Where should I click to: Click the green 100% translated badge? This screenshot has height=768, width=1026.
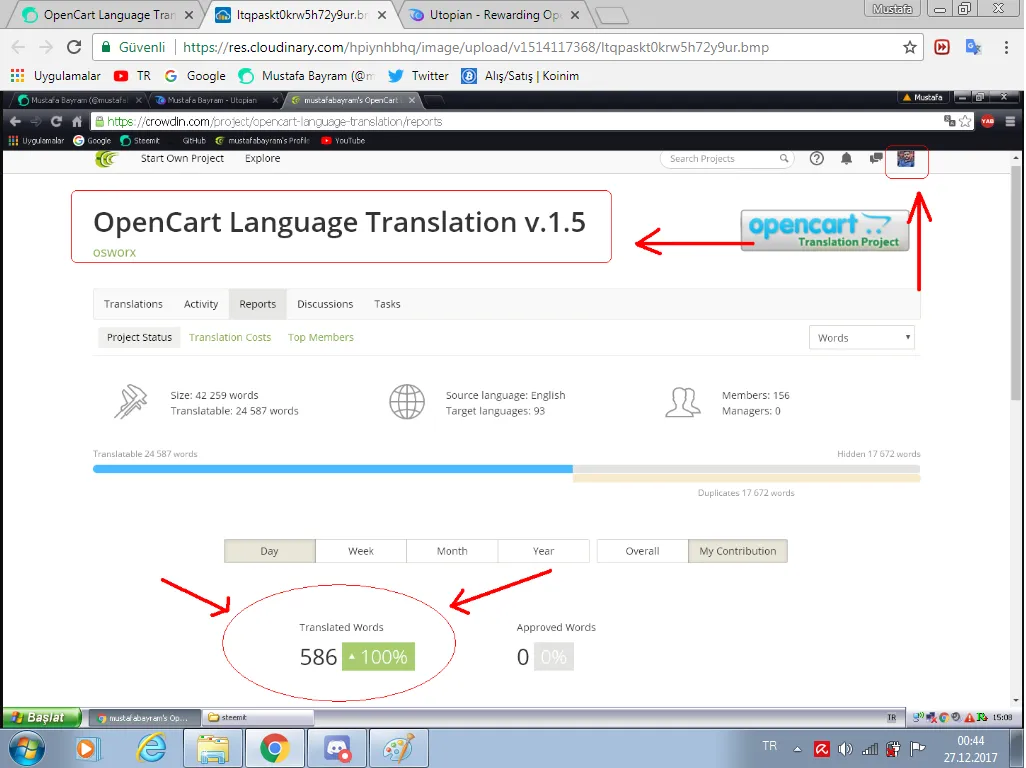(x=378, y=657)
